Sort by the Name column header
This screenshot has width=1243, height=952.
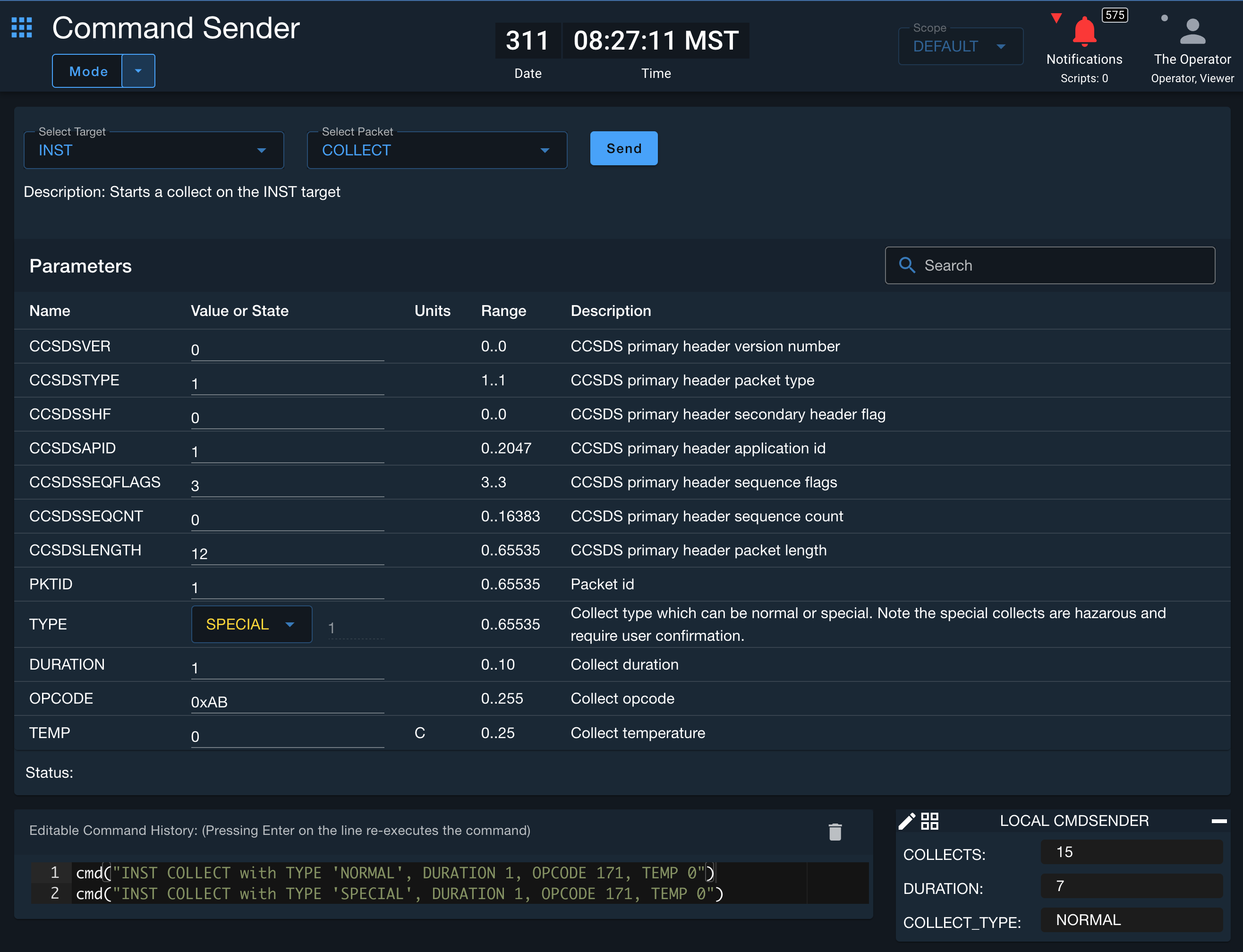50,311
